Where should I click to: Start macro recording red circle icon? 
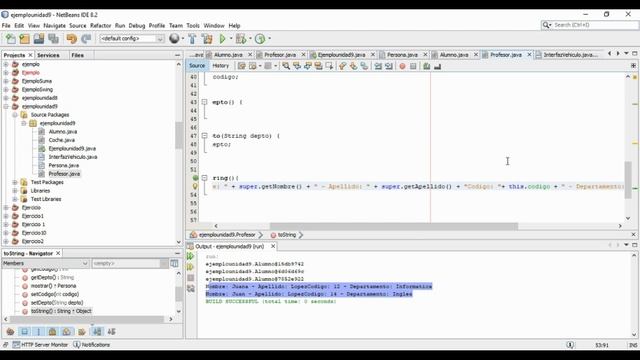[x=402, y=66]
